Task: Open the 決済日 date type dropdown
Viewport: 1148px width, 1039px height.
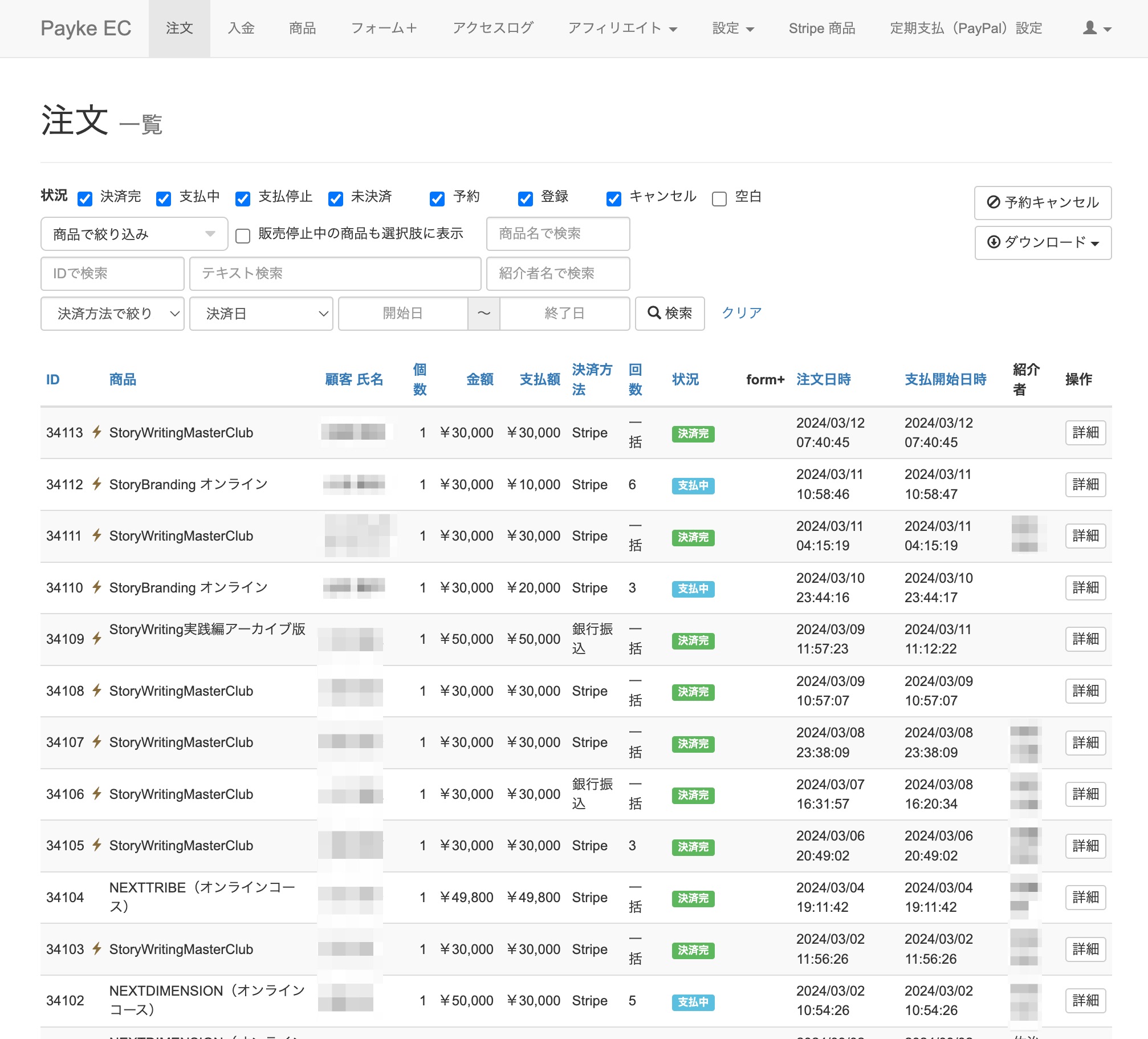Action: pos(261,313)
